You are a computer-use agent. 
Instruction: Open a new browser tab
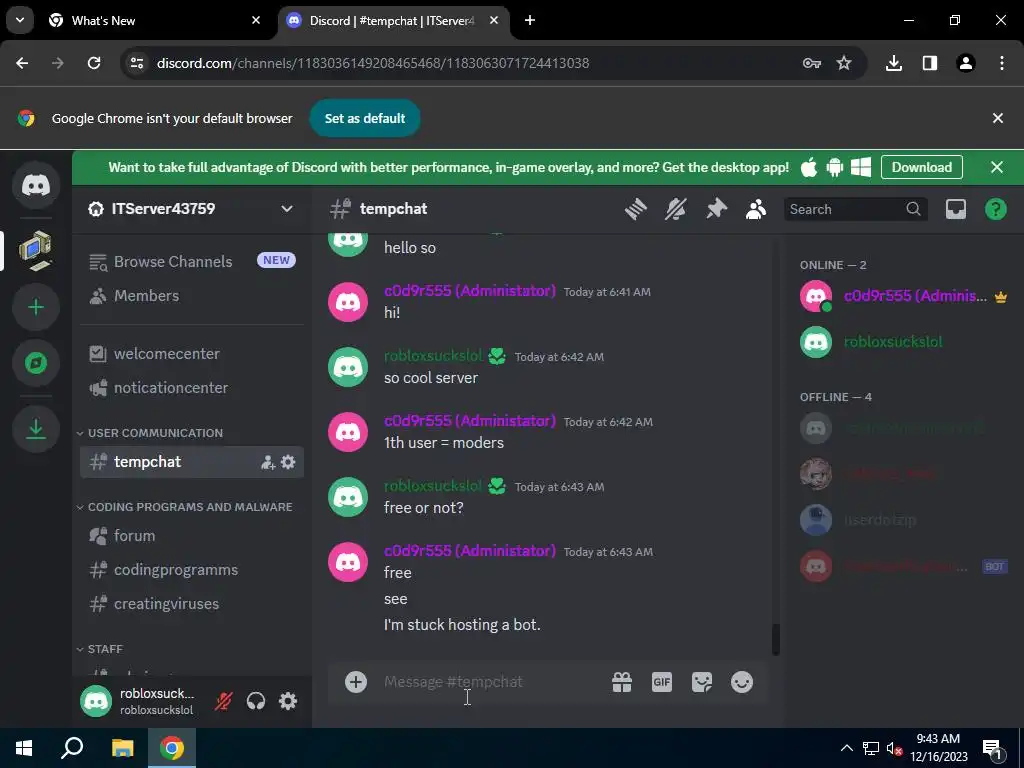(530, 20)
